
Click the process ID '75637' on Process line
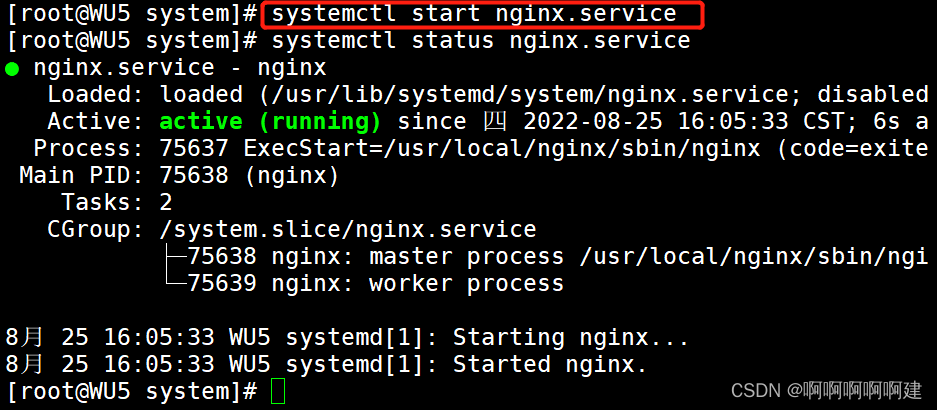point(194,148)
